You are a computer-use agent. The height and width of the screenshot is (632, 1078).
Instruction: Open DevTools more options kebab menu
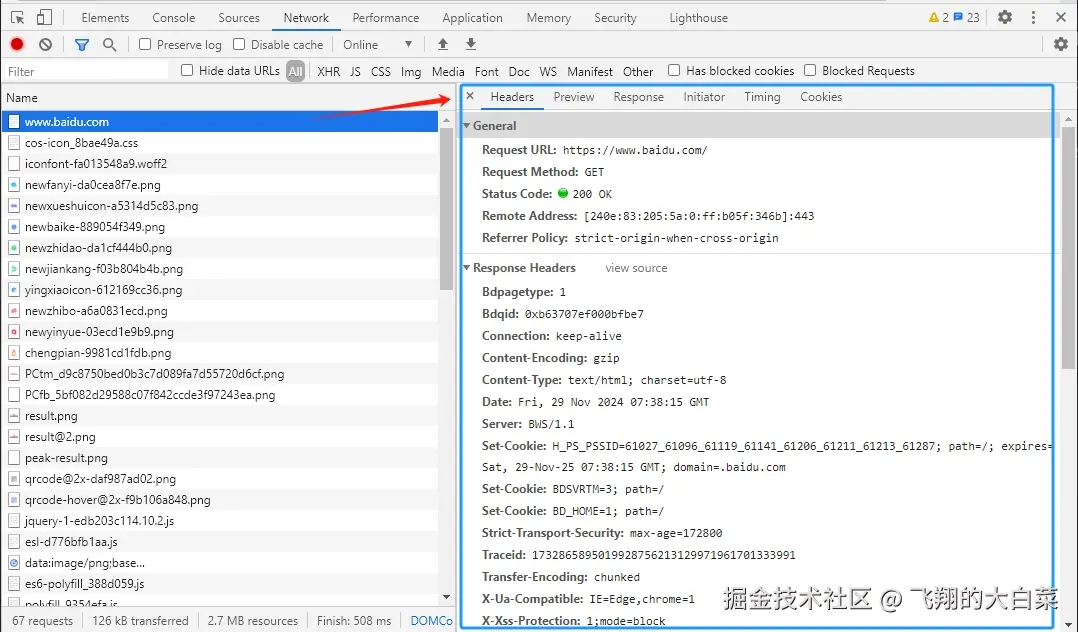[x=1033, y=17]
